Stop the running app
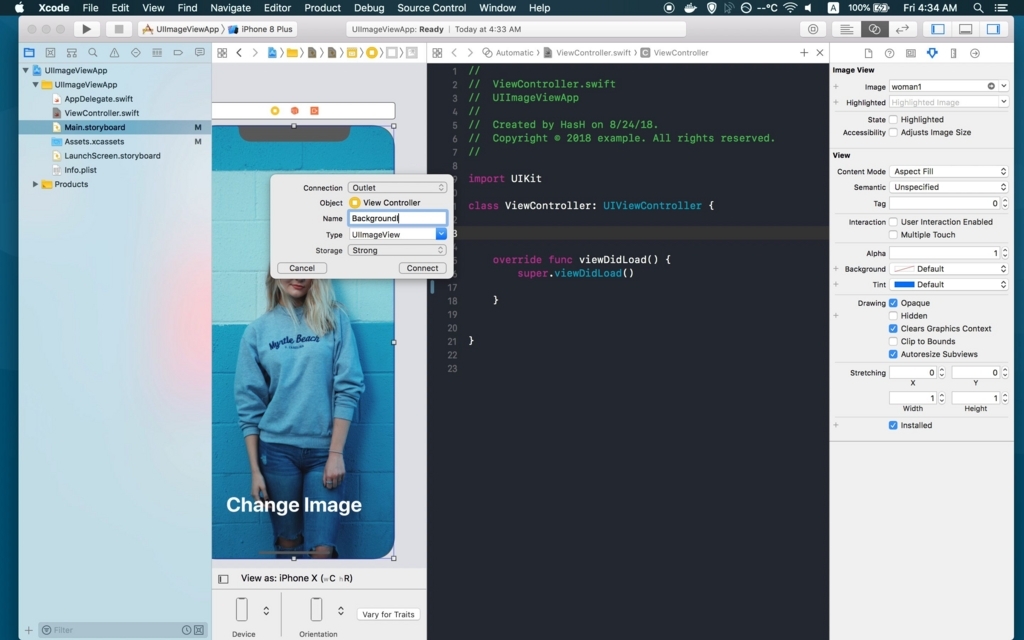The image size is (1024, 640). (x=118, y=29)
